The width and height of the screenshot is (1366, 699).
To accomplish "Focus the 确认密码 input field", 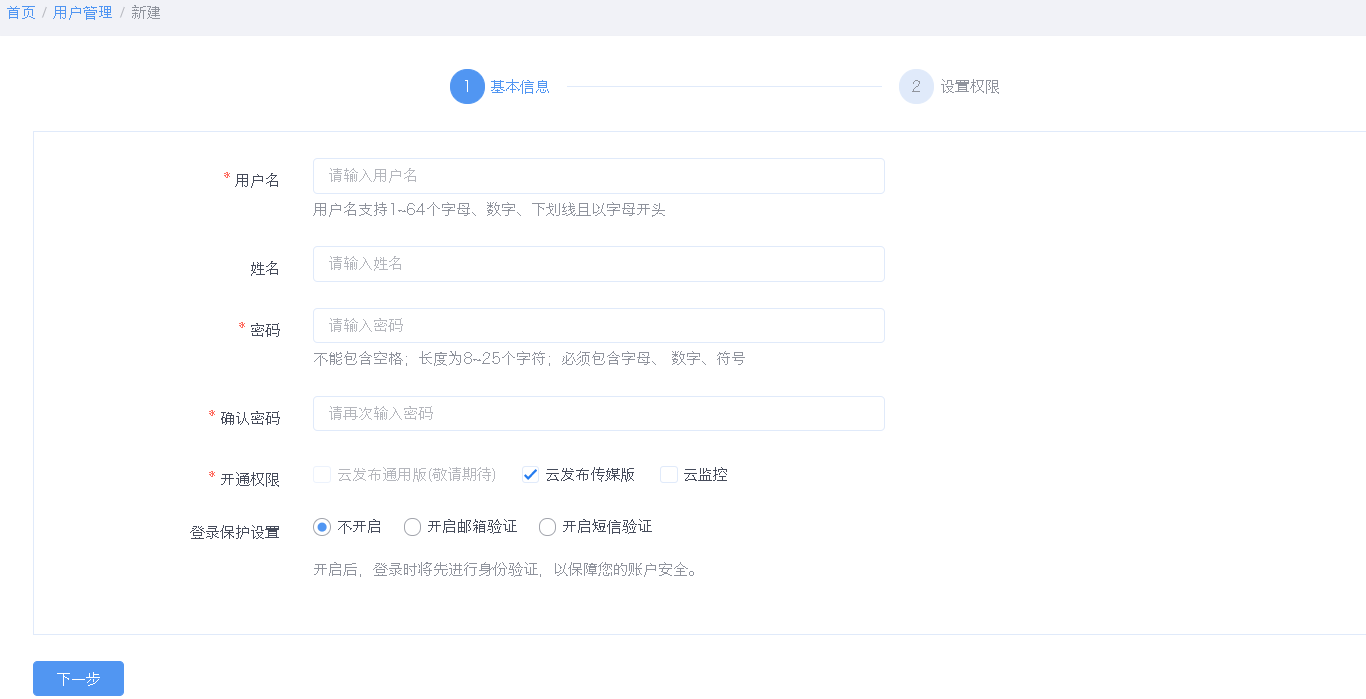I will coord(599,414).
